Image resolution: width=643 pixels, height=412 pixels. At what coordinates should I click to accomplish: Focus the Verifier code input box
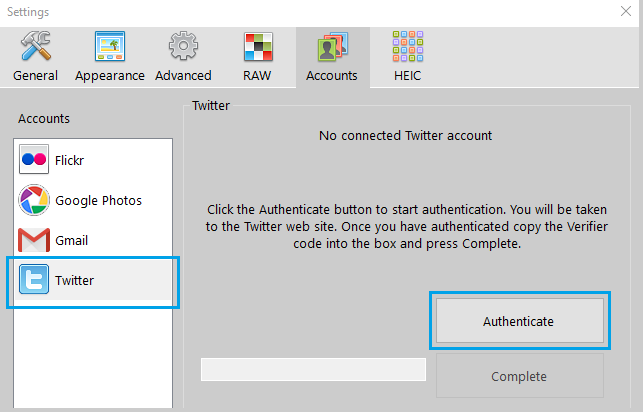(313, 369)
